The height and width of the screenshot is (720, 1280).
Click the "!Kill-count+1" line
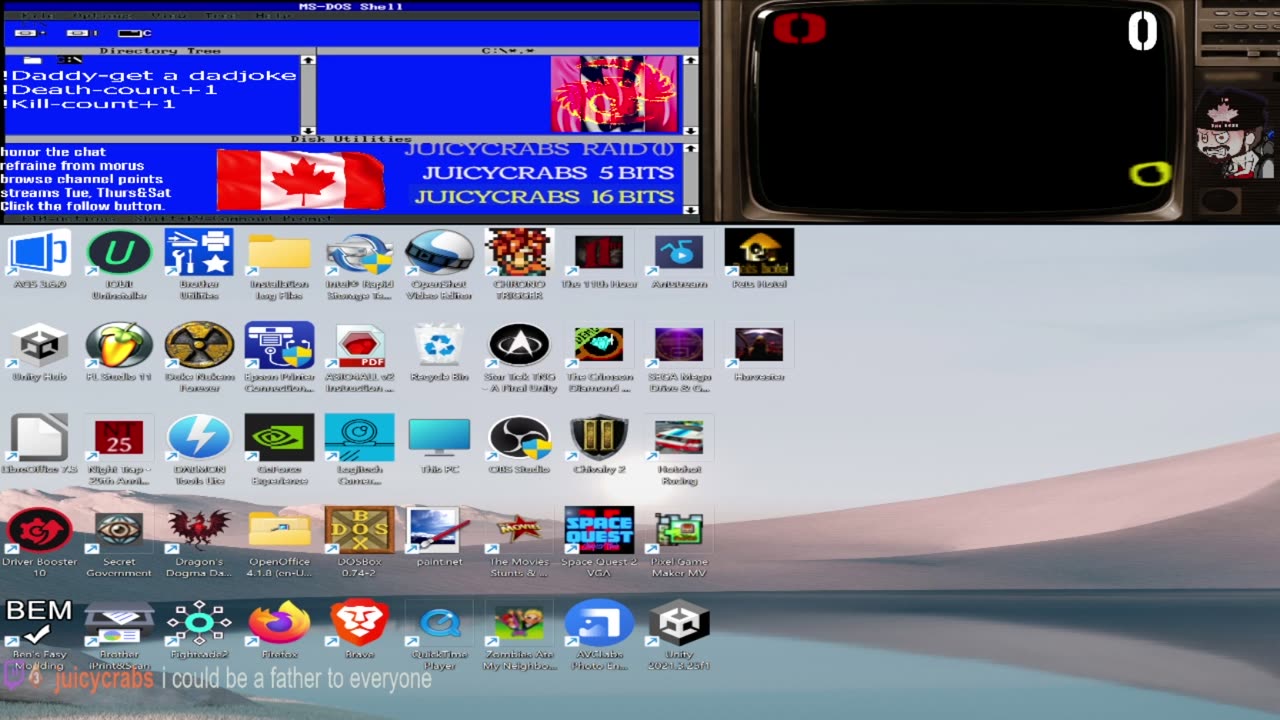tap(89, 103)
